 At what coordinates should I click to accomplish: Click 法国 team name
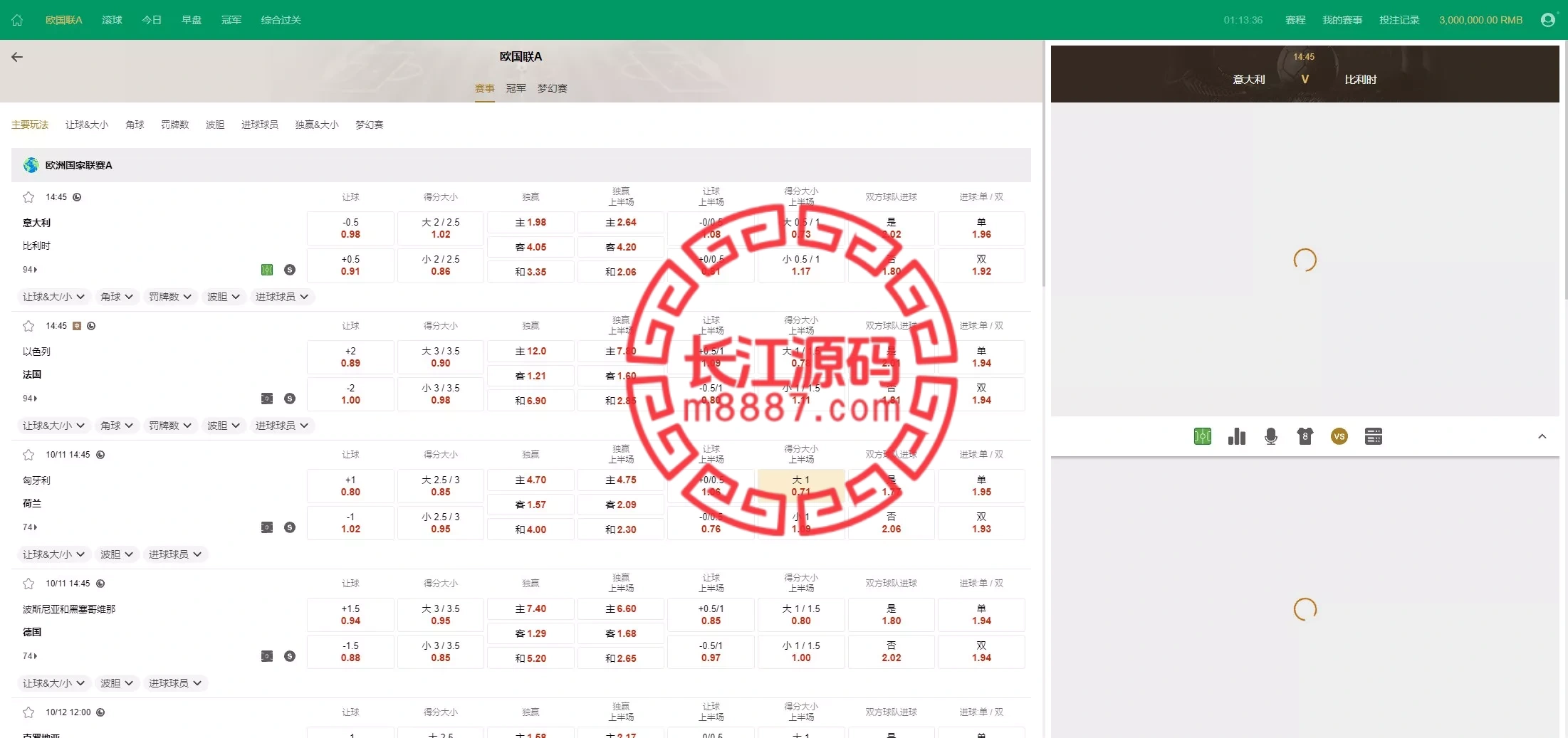[x=32, y=374]
